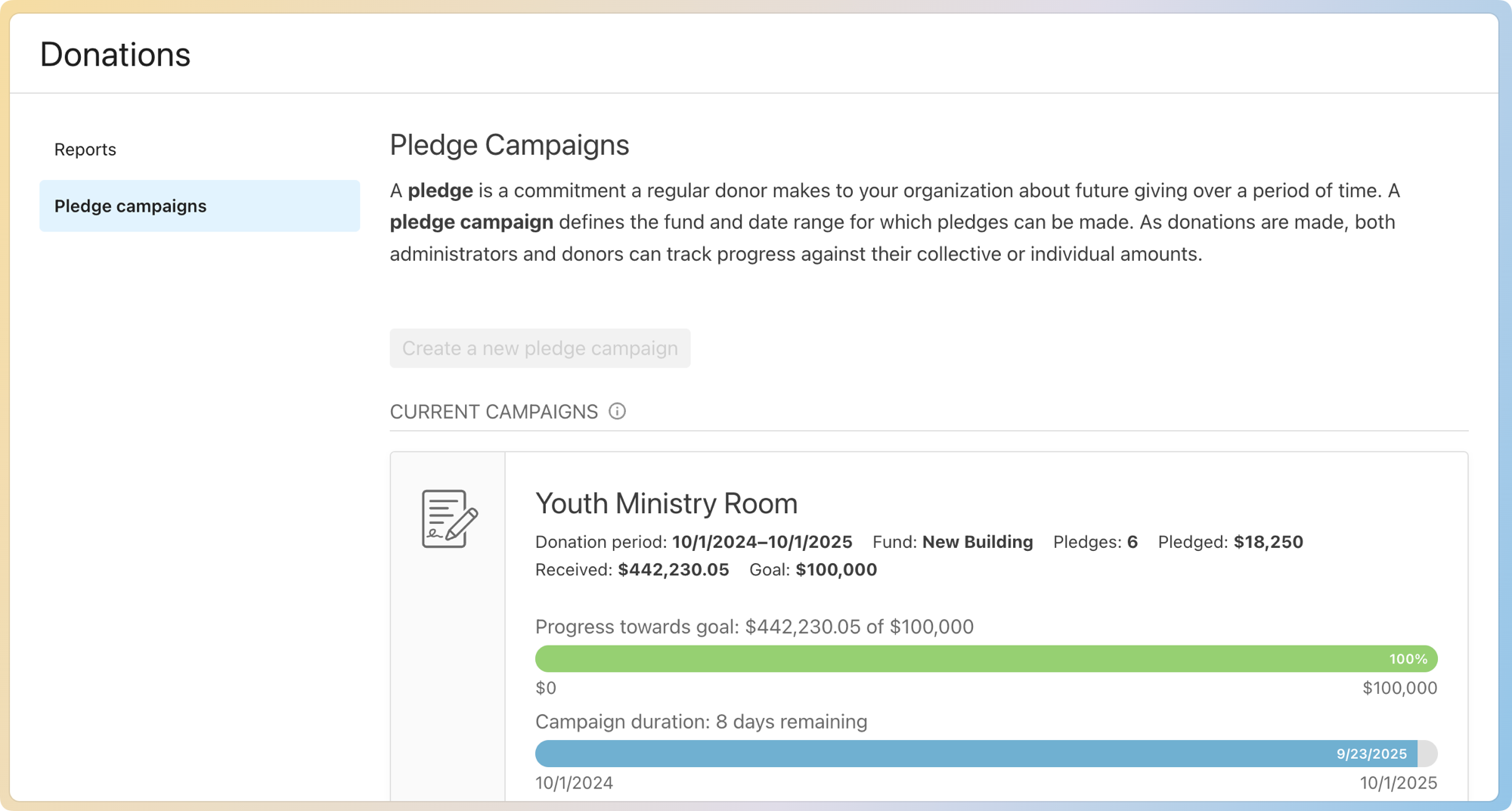Click the Goal $100,000 value
Image resolution: width=1512 pixels, height=811 pixels.
click(x=835, y=570)
